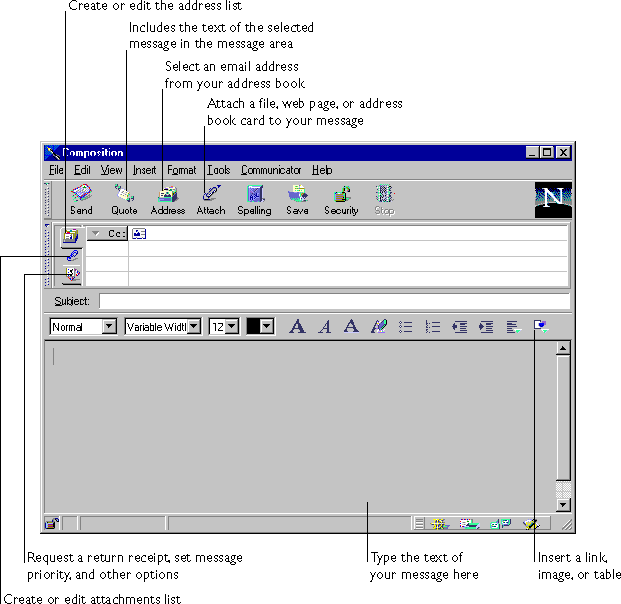The height and width of the screenshot is (604, 621).
Task: Click the Quote toolbar icon
Action: 124,199
